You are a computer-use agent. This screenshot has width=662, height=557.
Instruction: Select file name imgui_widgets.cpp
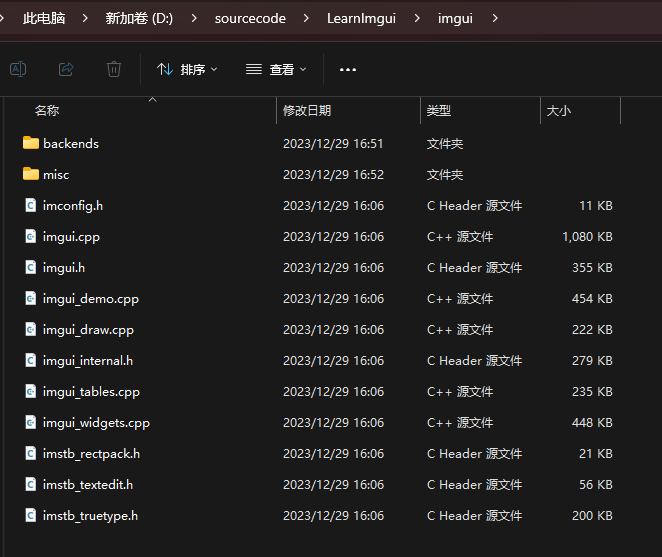click(x=96, y=423)
